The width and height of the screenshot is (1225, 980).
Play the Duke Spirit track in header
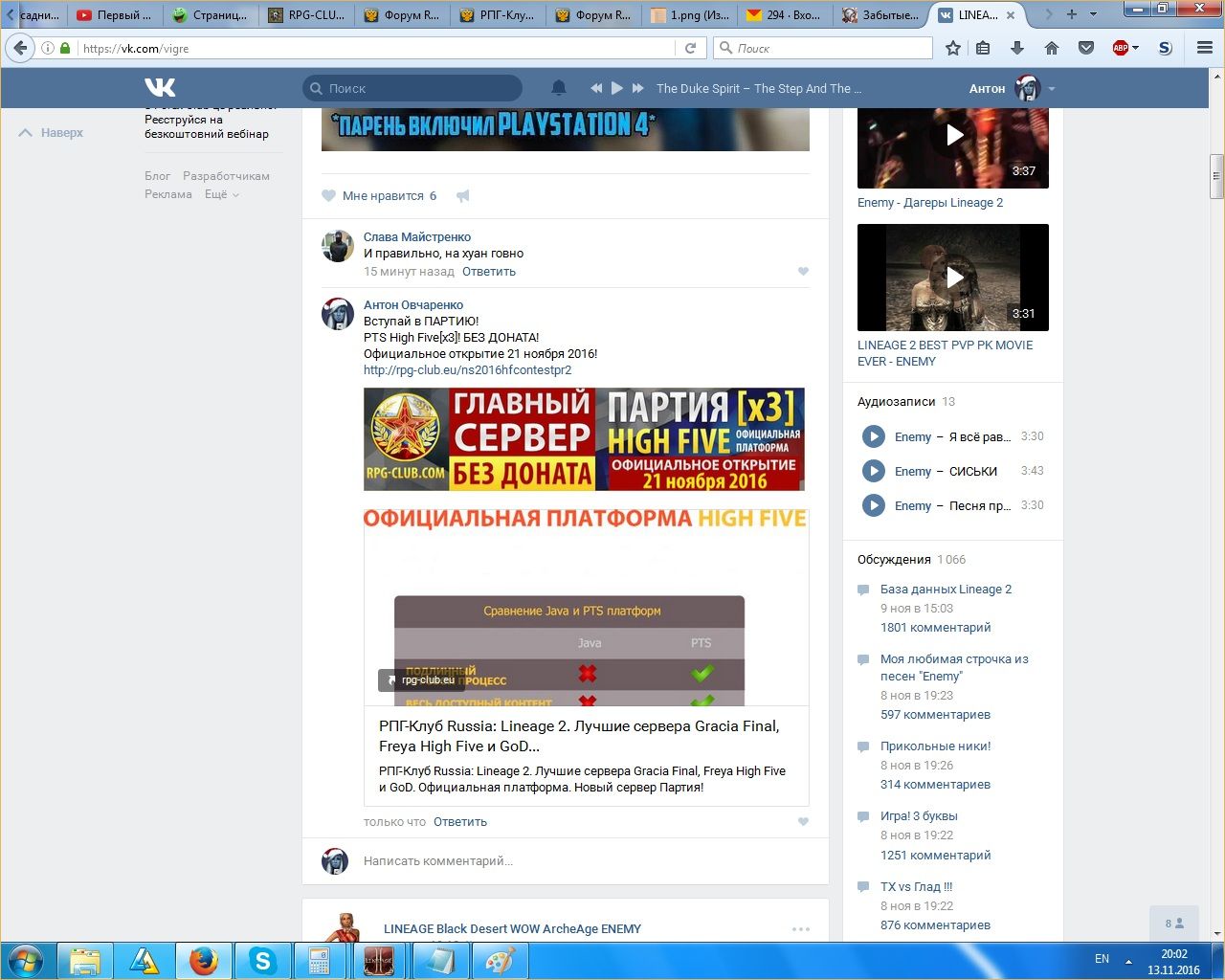(x=617, y=88)
